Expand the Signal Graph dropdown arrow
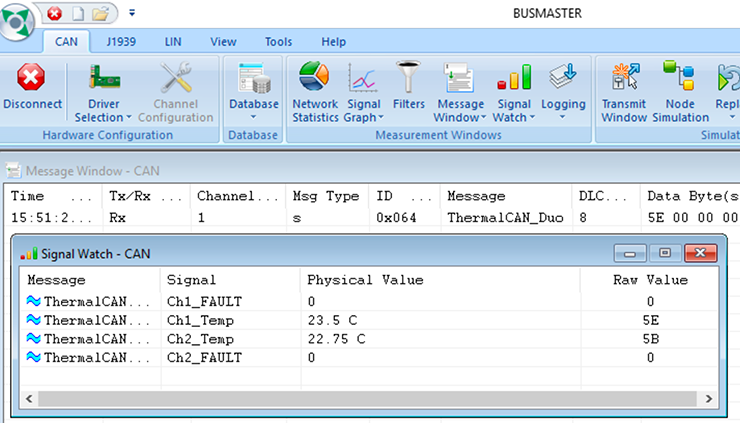Viewport: 740px width, 423px height. point(381,118)
